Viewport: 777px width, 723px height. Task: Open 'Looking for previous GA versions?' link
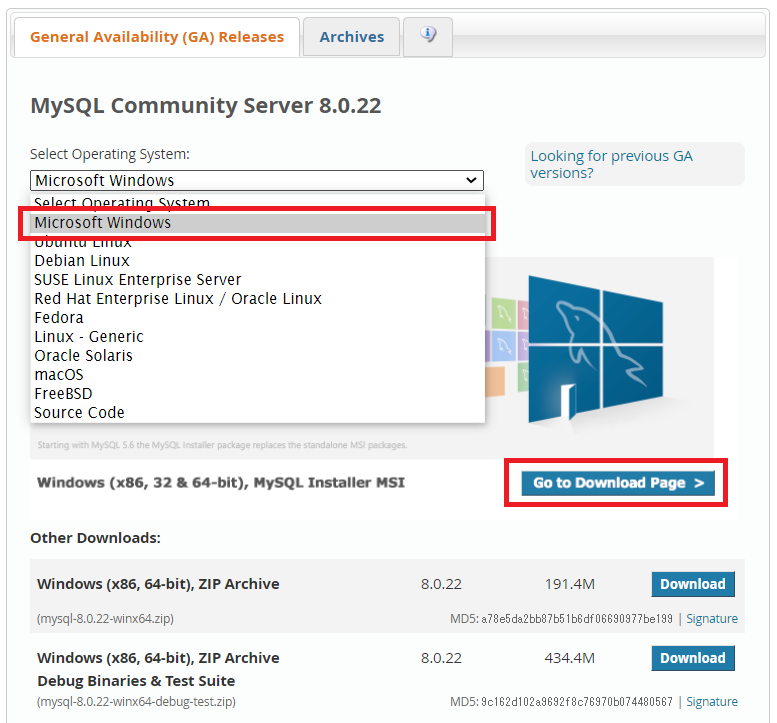pos(611,165)
